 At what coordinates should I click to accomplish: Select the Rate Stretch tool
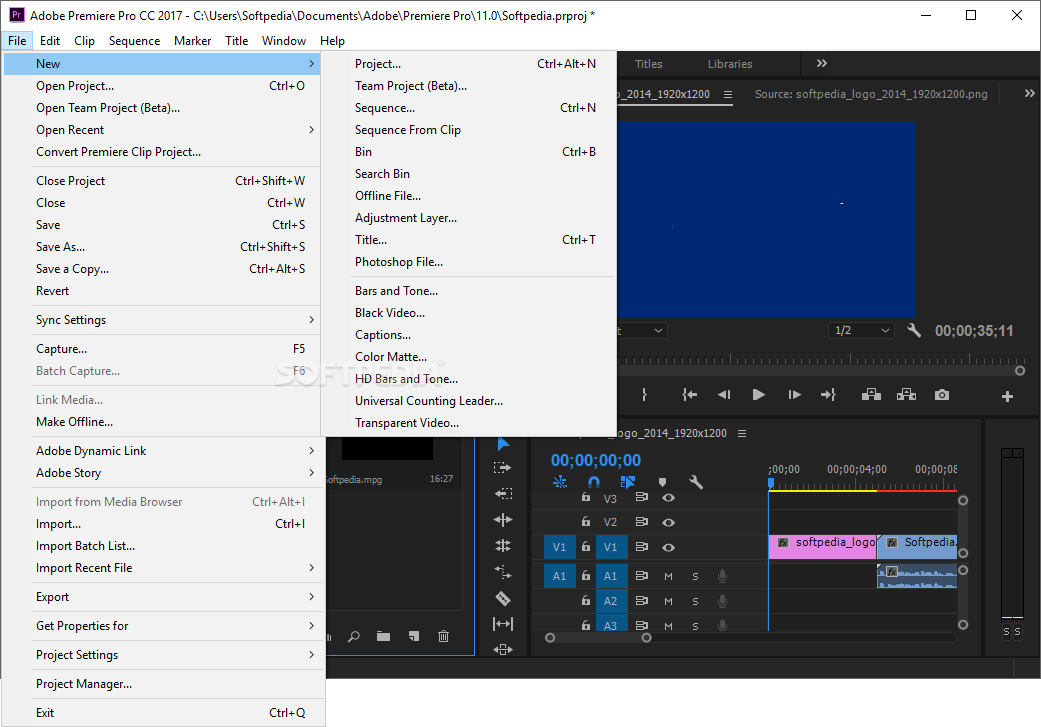coord(503,572)
